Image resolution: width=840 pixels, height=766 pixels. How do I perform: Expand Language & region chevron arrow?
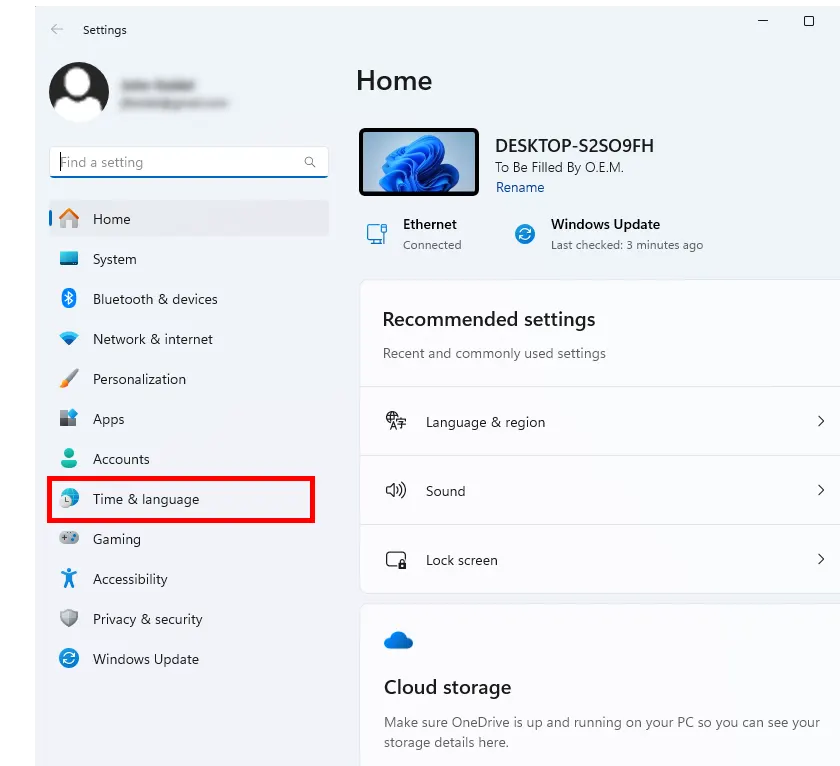pos(821,422)
